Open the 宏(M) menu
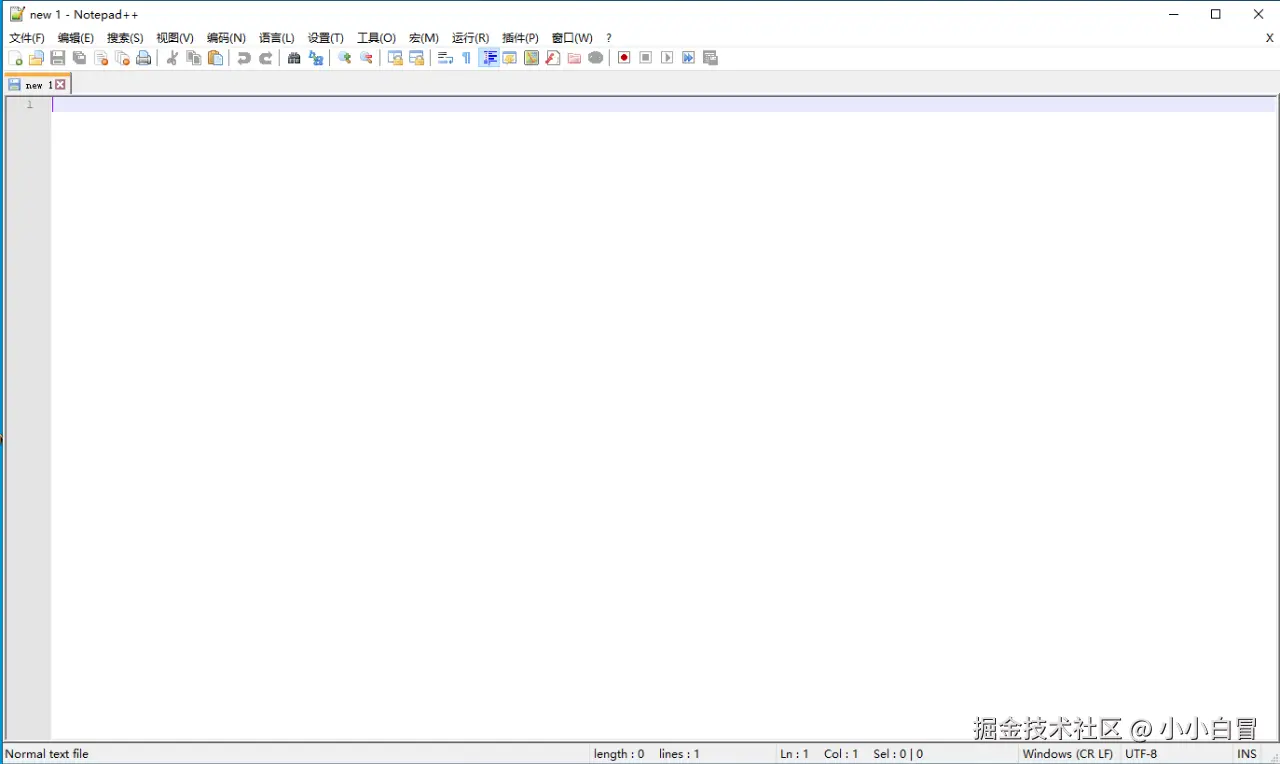1280x764 pixels. click(424, 38)
